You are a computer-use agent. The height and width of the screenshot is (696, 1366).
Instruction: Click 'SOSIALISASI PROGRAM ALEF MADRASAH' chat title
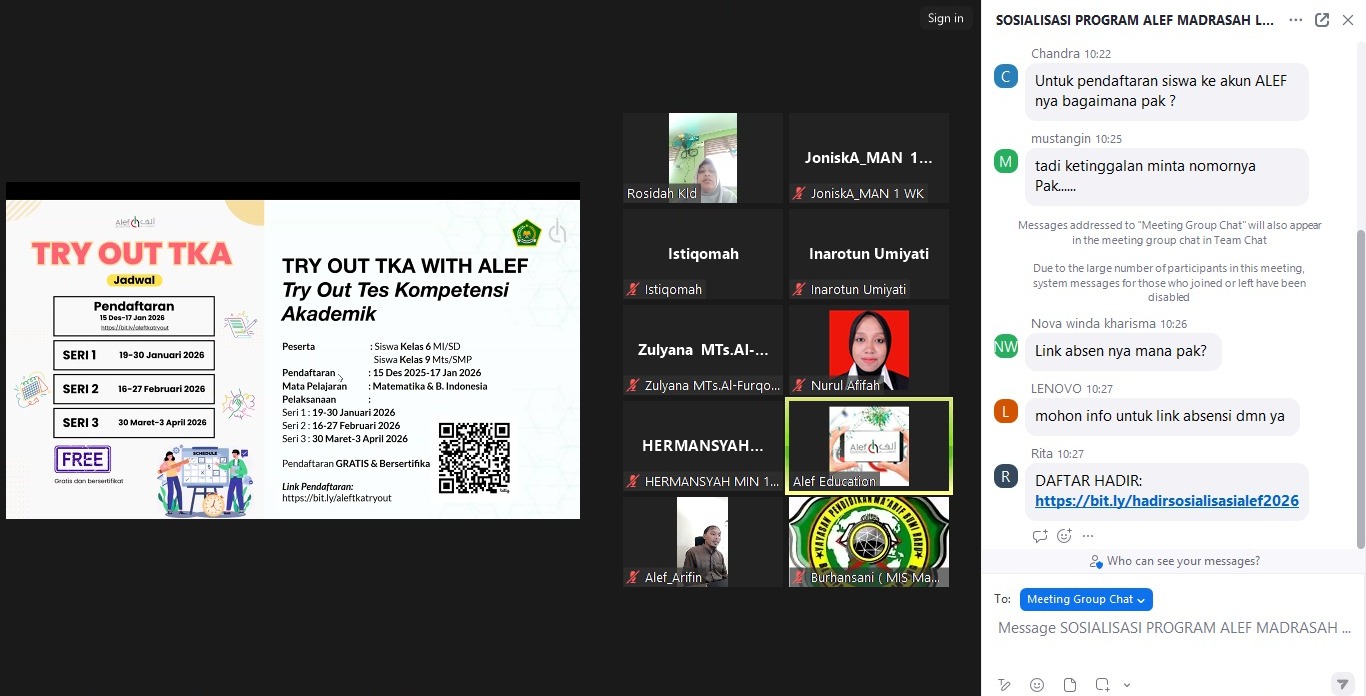click(1135, 19)
